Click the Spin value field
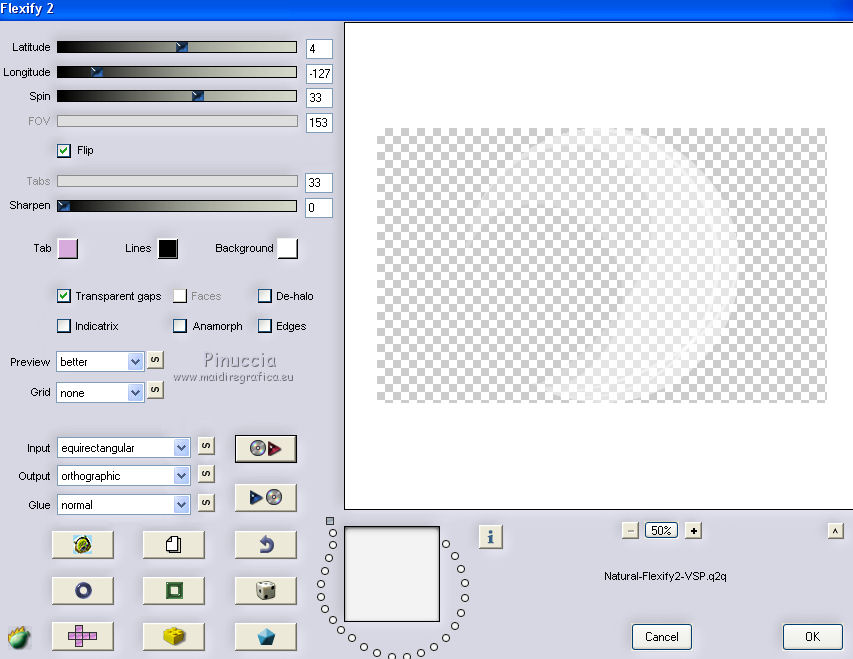Viewport: 853px width, 659px height. pyautogui.click(x=319, y=98)
